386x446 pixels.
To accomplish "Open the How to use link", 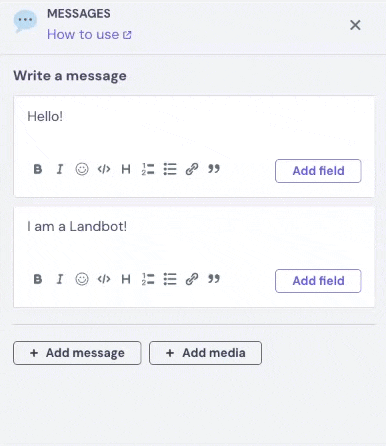I will pos(89,34).
